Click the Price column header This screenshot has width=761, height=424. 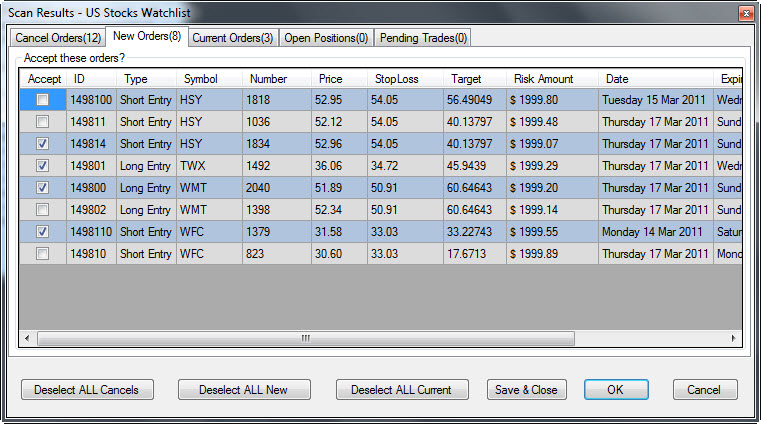point(339,79)
